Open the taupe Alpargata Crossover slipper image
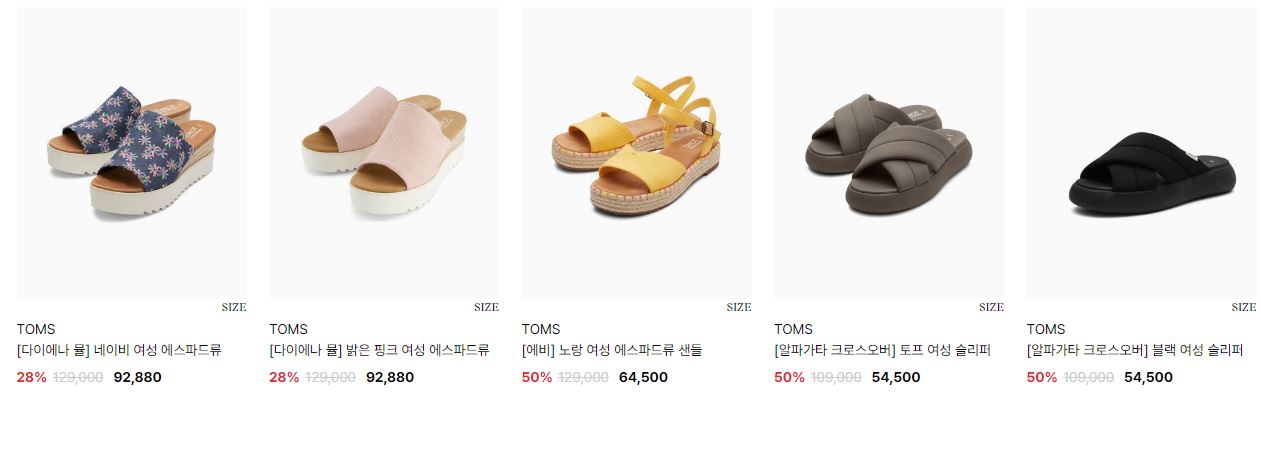The width and height of the screenshot is (1261, 450). click(x=889, y=153)
